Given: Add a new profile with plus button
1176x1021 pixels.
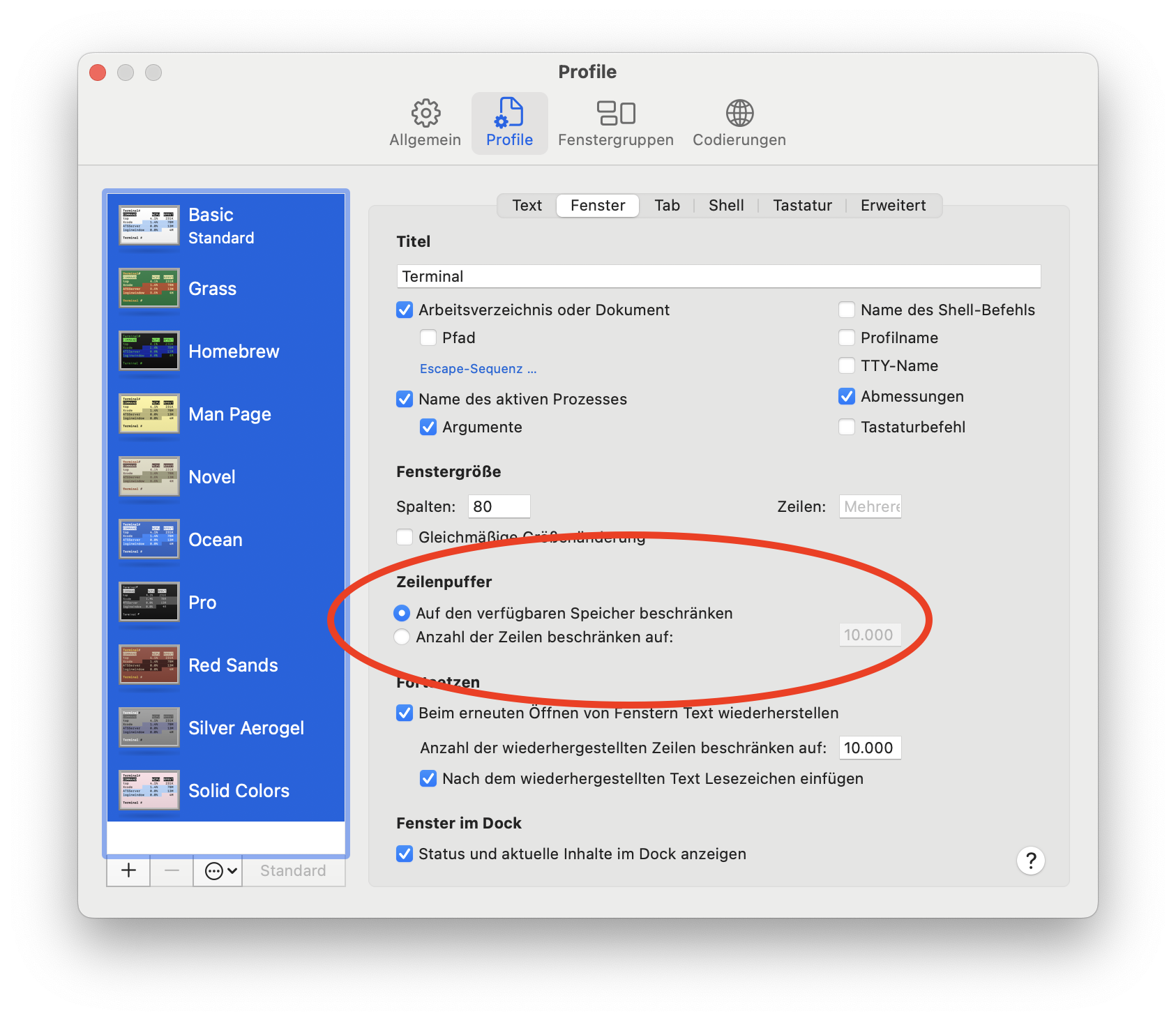Looking at the screenshot, I should 128,870.
